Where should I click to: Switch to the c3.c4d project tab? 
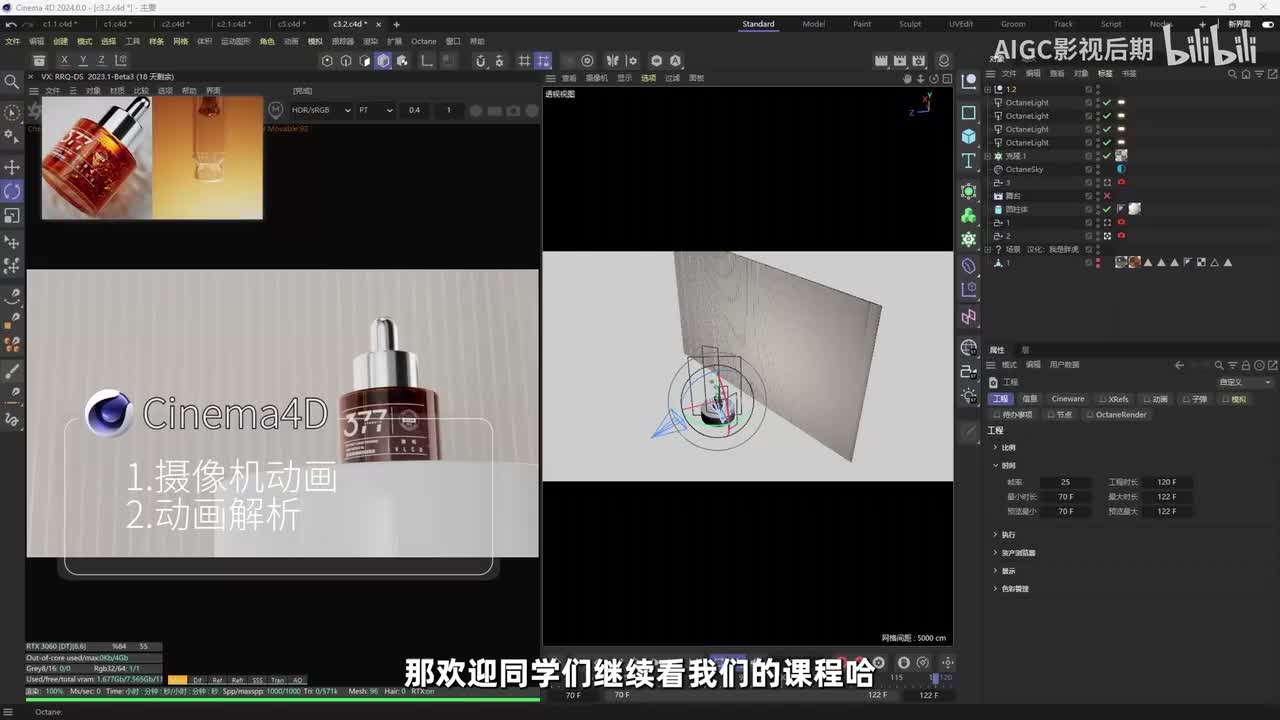point(290,24)
